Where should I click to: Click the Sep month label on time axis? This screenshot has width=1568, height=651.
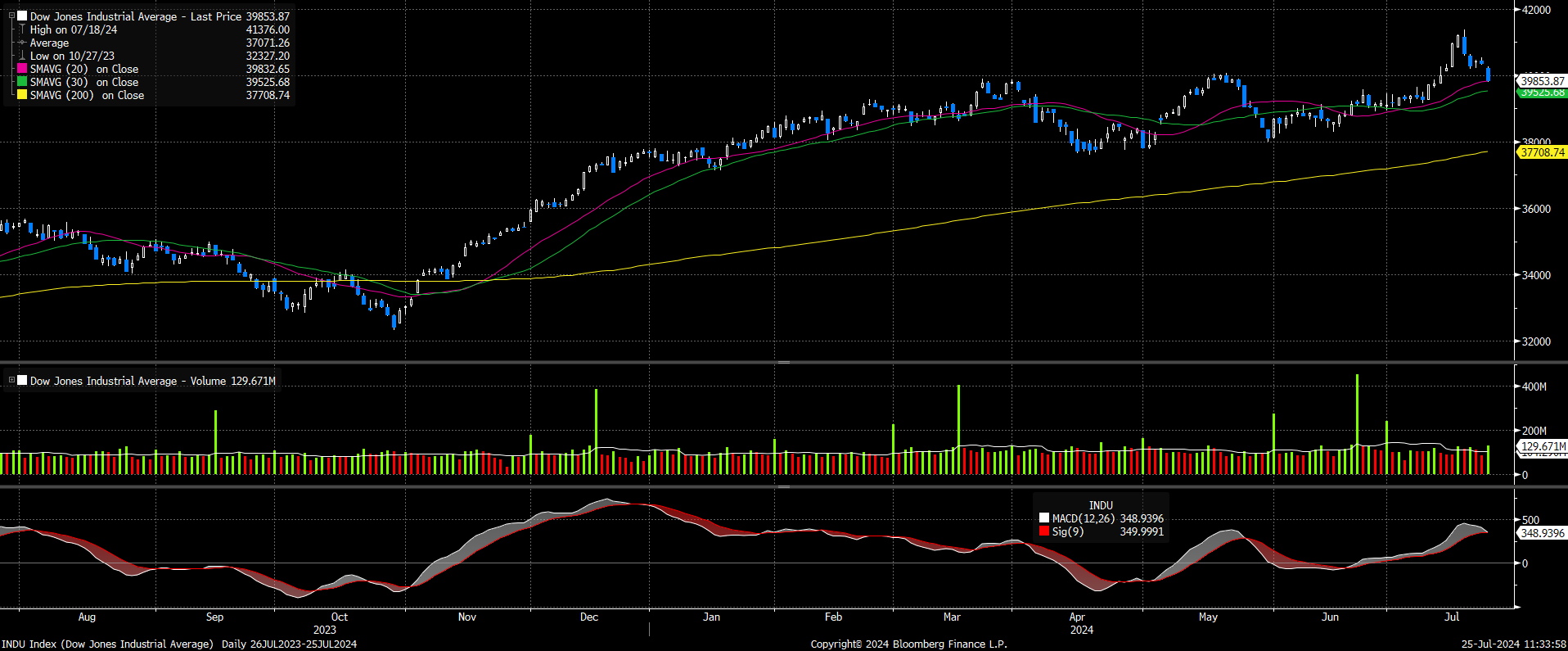[x=214, y=617]
